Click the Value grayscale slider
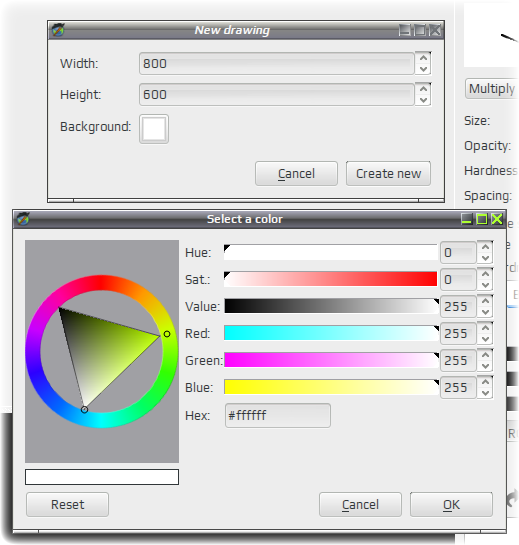The height and width of the screenshot is (545, 519). click(x=331, y=306)
